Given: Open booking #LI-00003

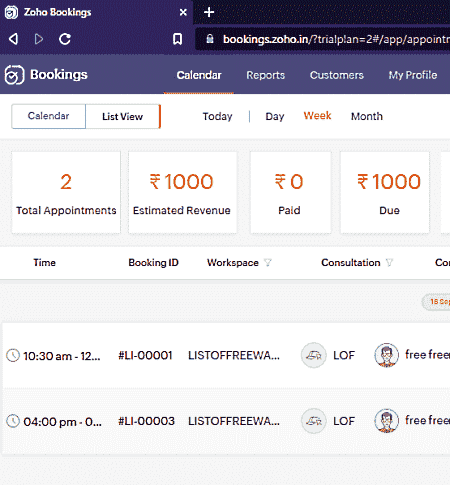Looking at the screenshot, I should click(x=146, y=421).
